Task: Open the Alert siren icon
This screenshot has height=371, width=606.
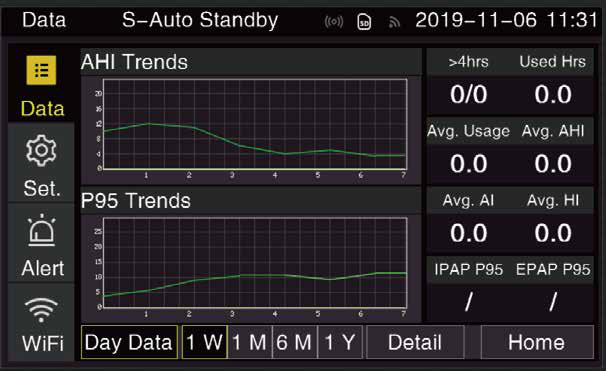Action: click(41, 230)
